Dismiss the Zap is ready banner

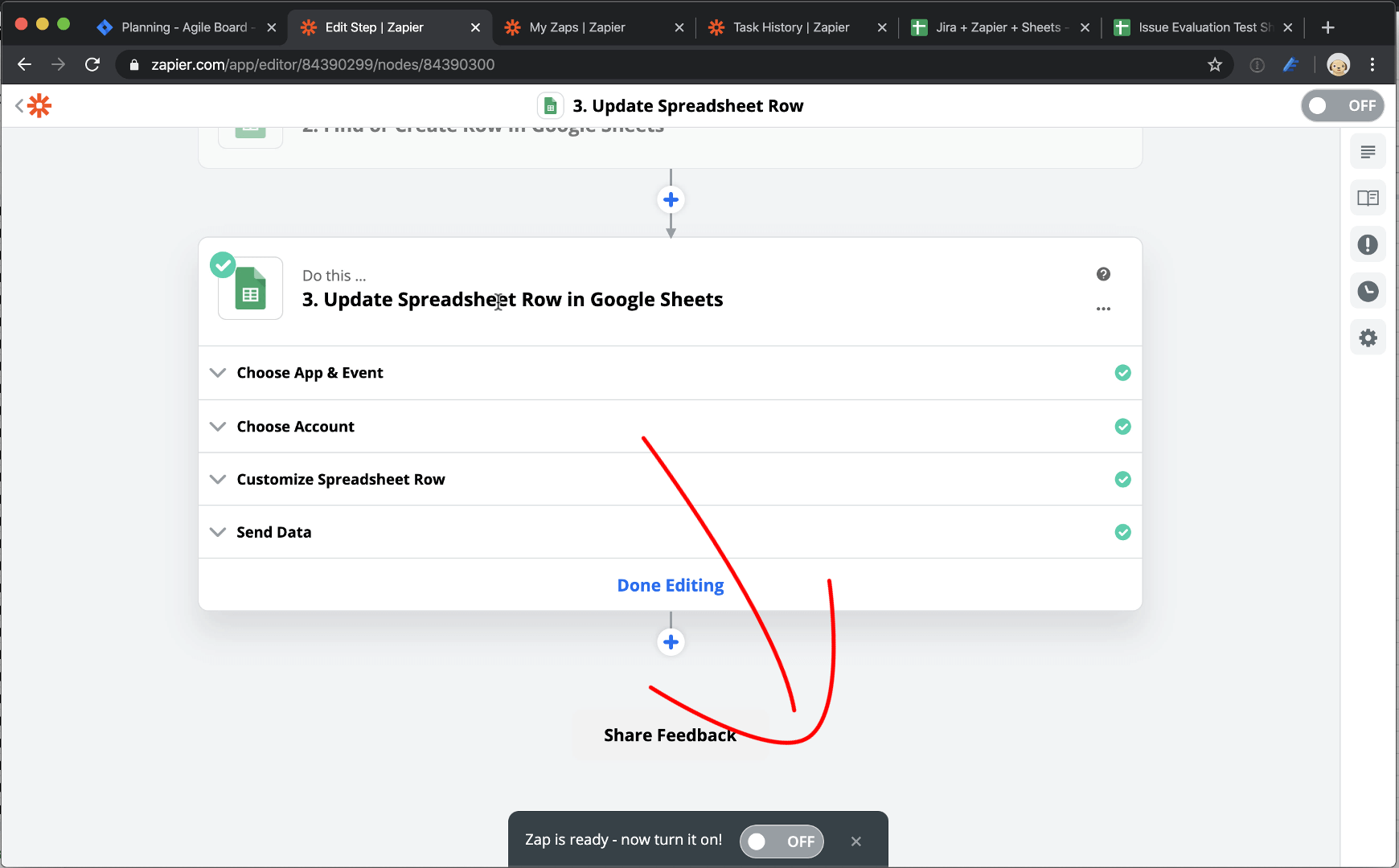855,841
